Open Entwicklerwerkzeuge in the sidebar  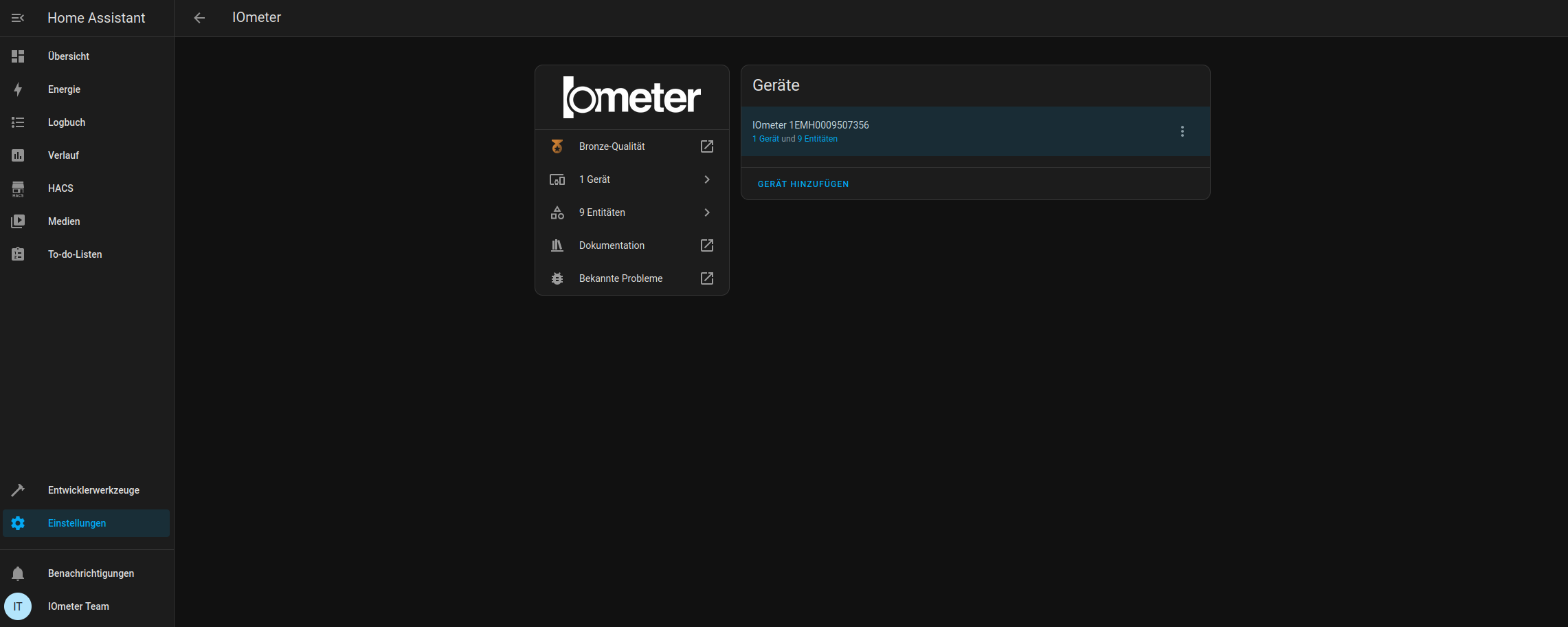tap(87, 490)
